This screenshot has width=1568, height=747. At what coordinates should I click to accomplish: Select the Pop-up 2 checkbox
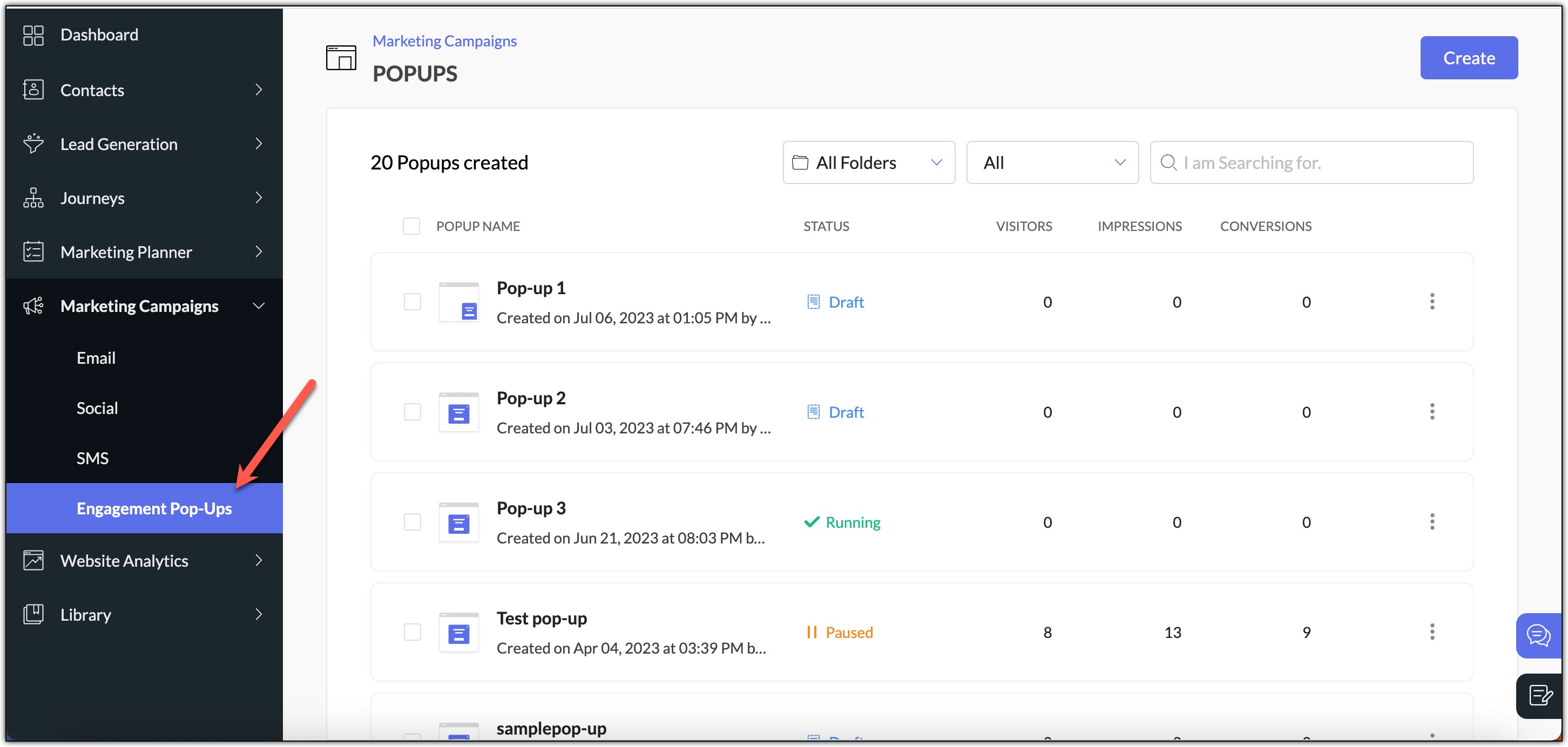coord(413,412)
